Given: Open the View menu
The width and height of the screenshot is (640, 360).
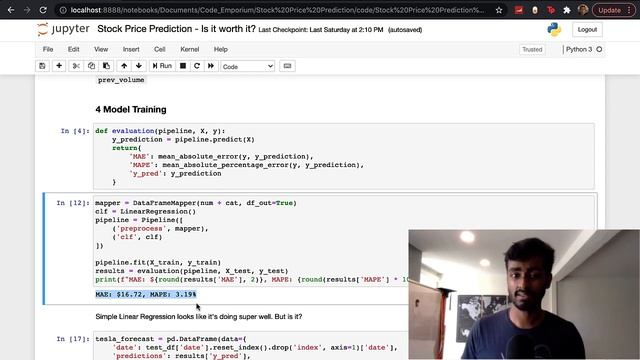Looking at the screenshot, I should (x=101, y=49).
